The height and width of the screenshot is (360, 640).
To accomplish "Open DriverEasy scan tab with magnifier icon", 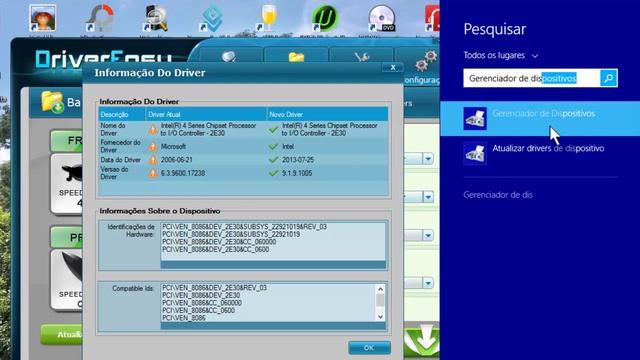I will 229,56.
